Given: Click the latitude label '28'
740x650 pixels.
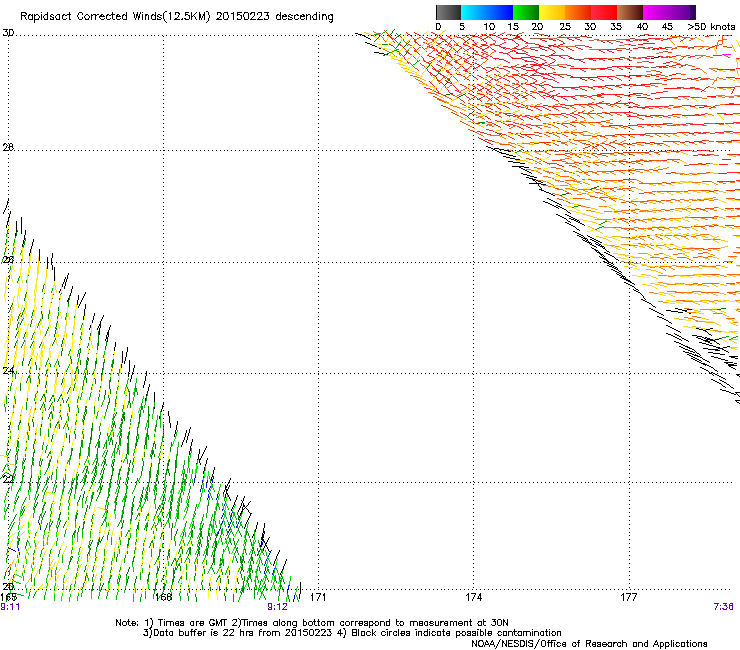Looking at the screenshot, I should (8, 147).
